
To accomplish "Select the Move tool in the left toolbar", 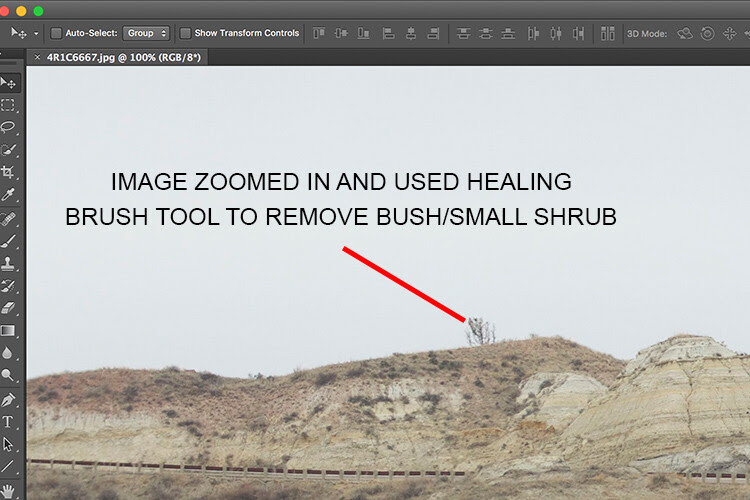I will 8,83.
